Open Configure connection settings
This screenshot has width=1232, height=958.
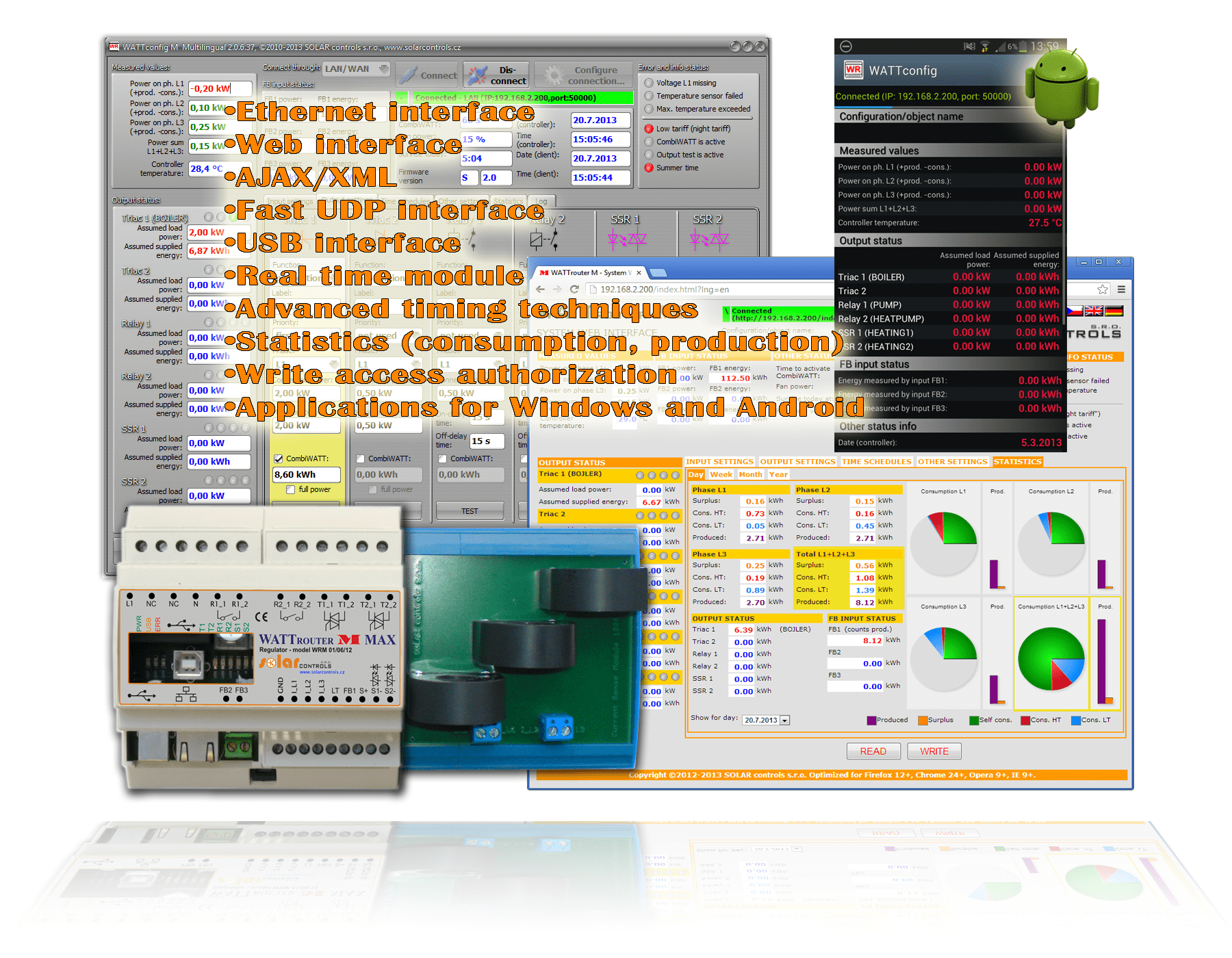pyautogui.click(x=585, y=75)
